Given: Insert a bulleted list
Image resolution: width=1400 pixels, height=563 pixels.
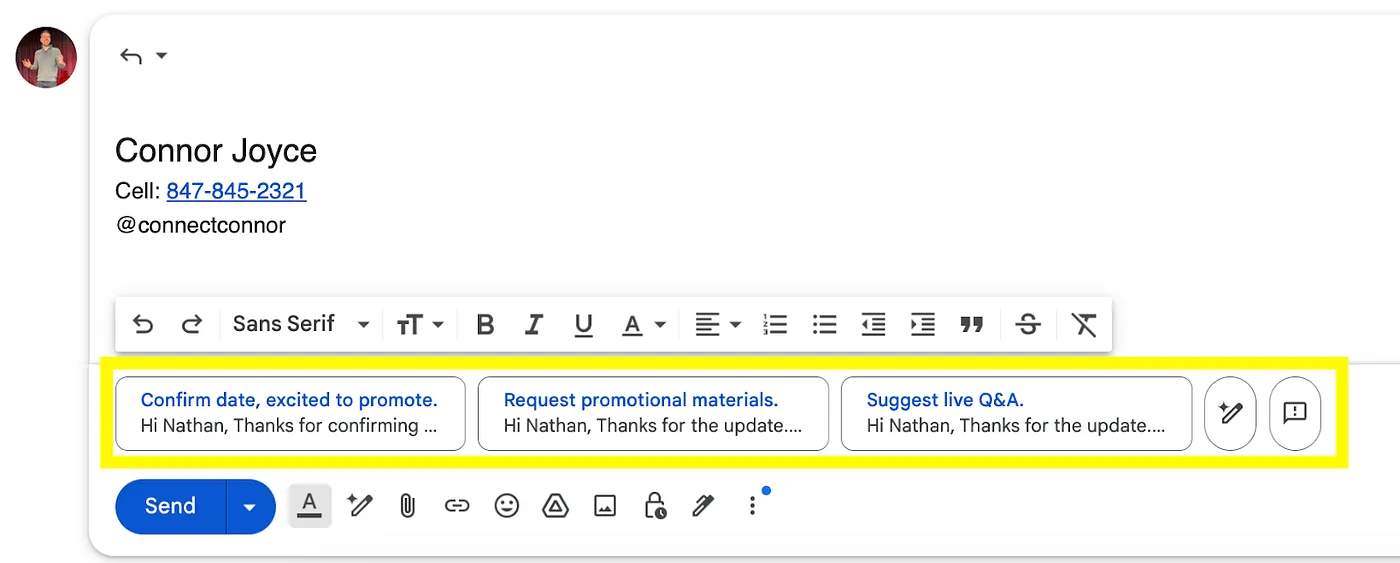Looking at the screenshot, I should (824, 324).
